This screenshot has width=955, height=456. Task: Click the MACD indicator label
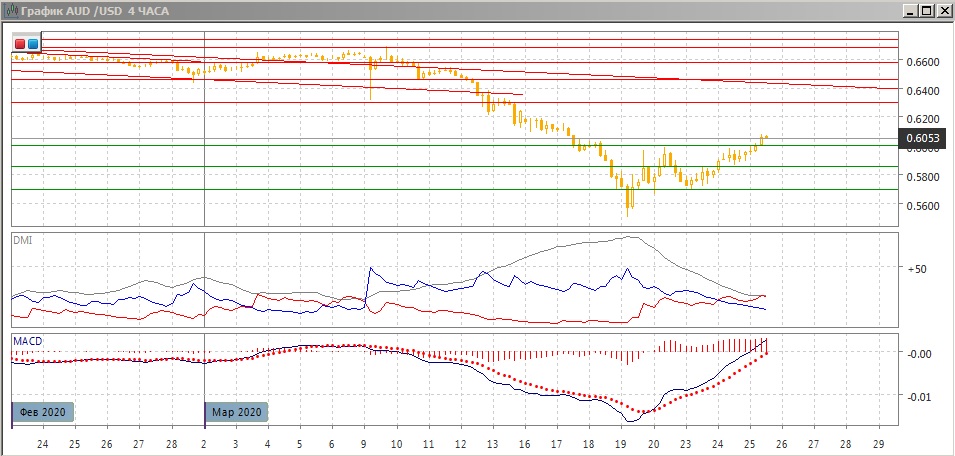[28, 341]
